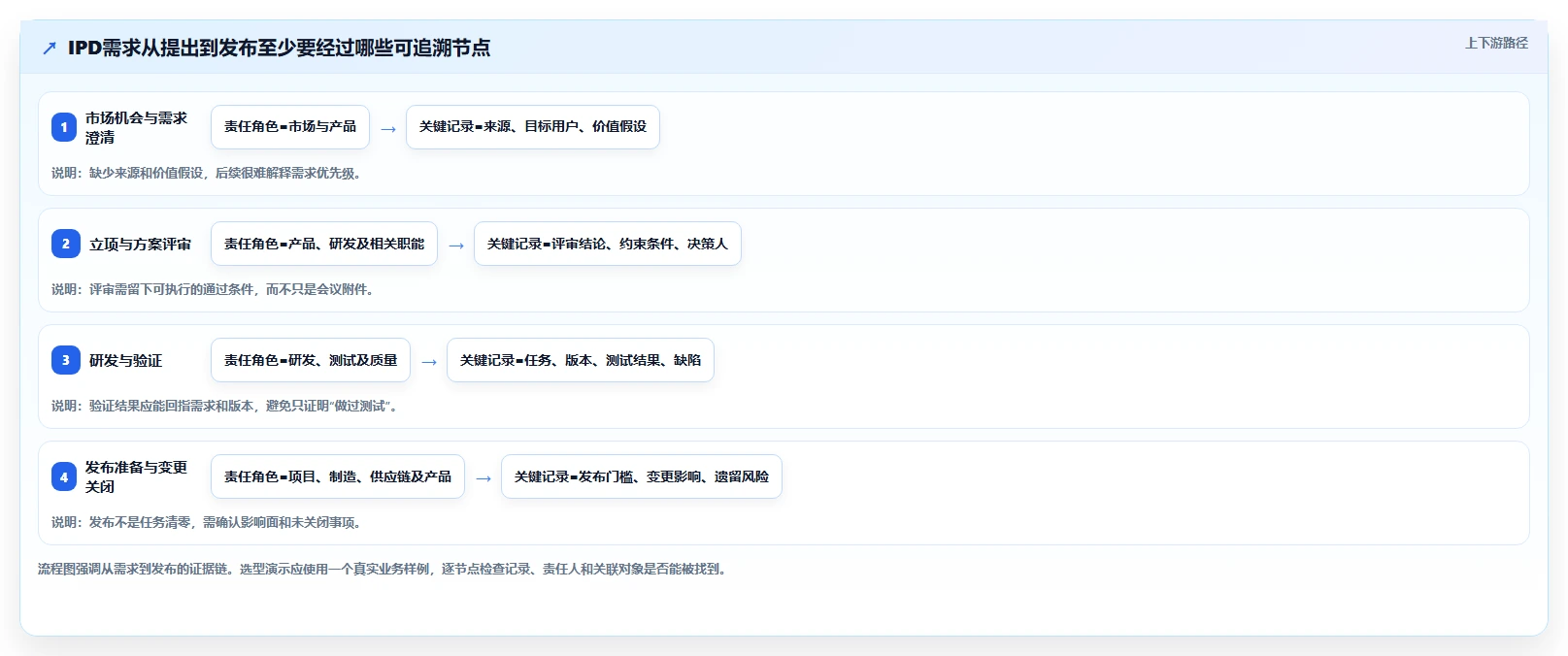Click the step 2 number badge
Viewport: 1568px width, 656px height.
click(66, 244)
